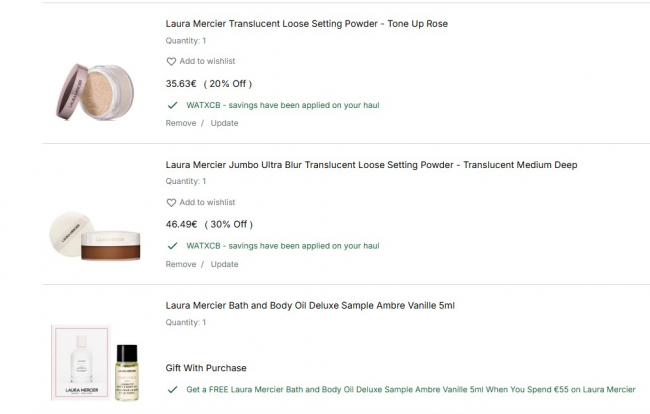Click the green checkmark beside Tone Up Rose savings
Screen dimensions: 650x414
click(172, 105)
